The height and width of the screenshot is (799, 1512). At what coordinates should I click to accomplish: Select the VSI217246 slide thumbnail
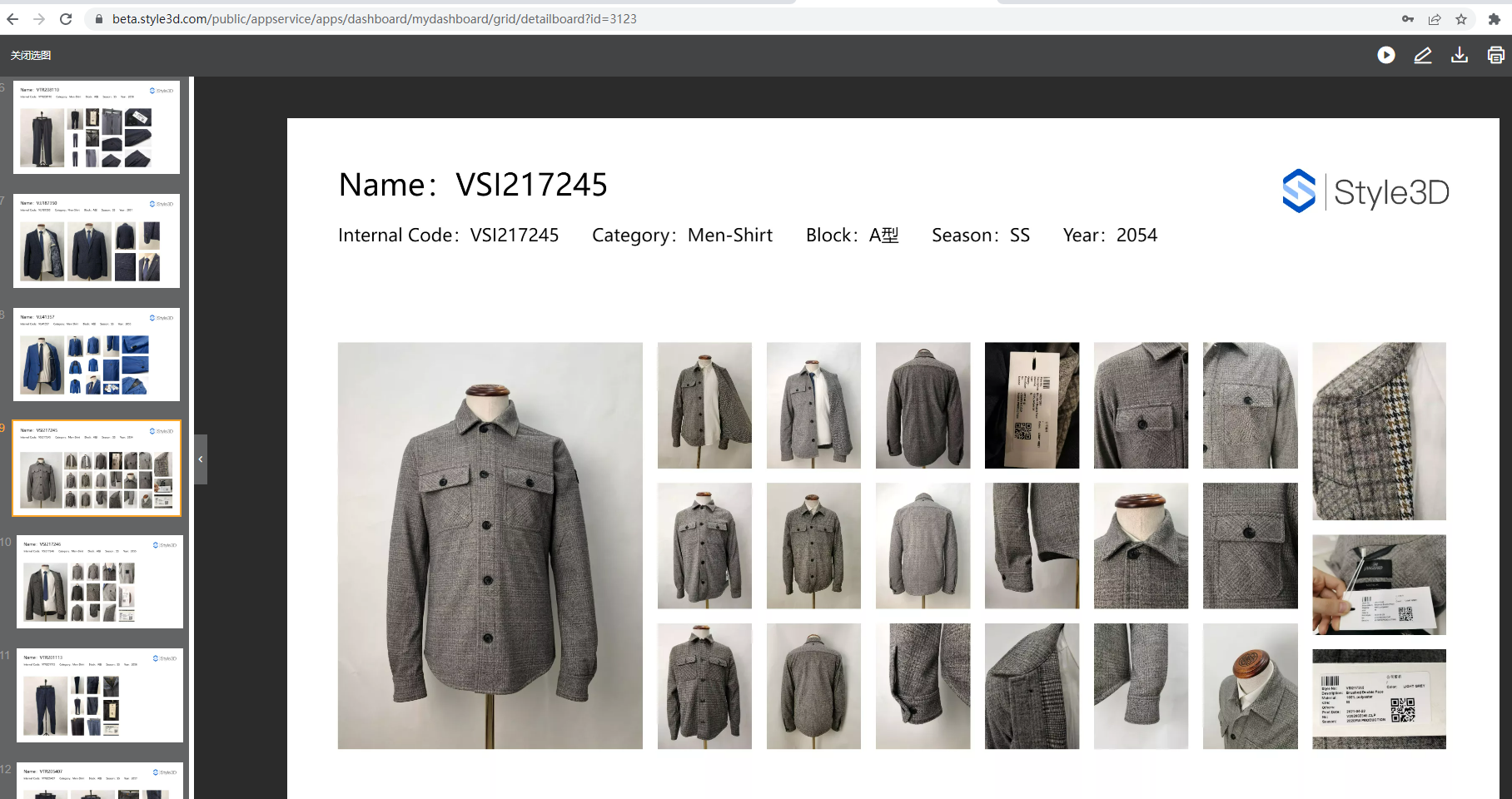[x=99, y=582]
